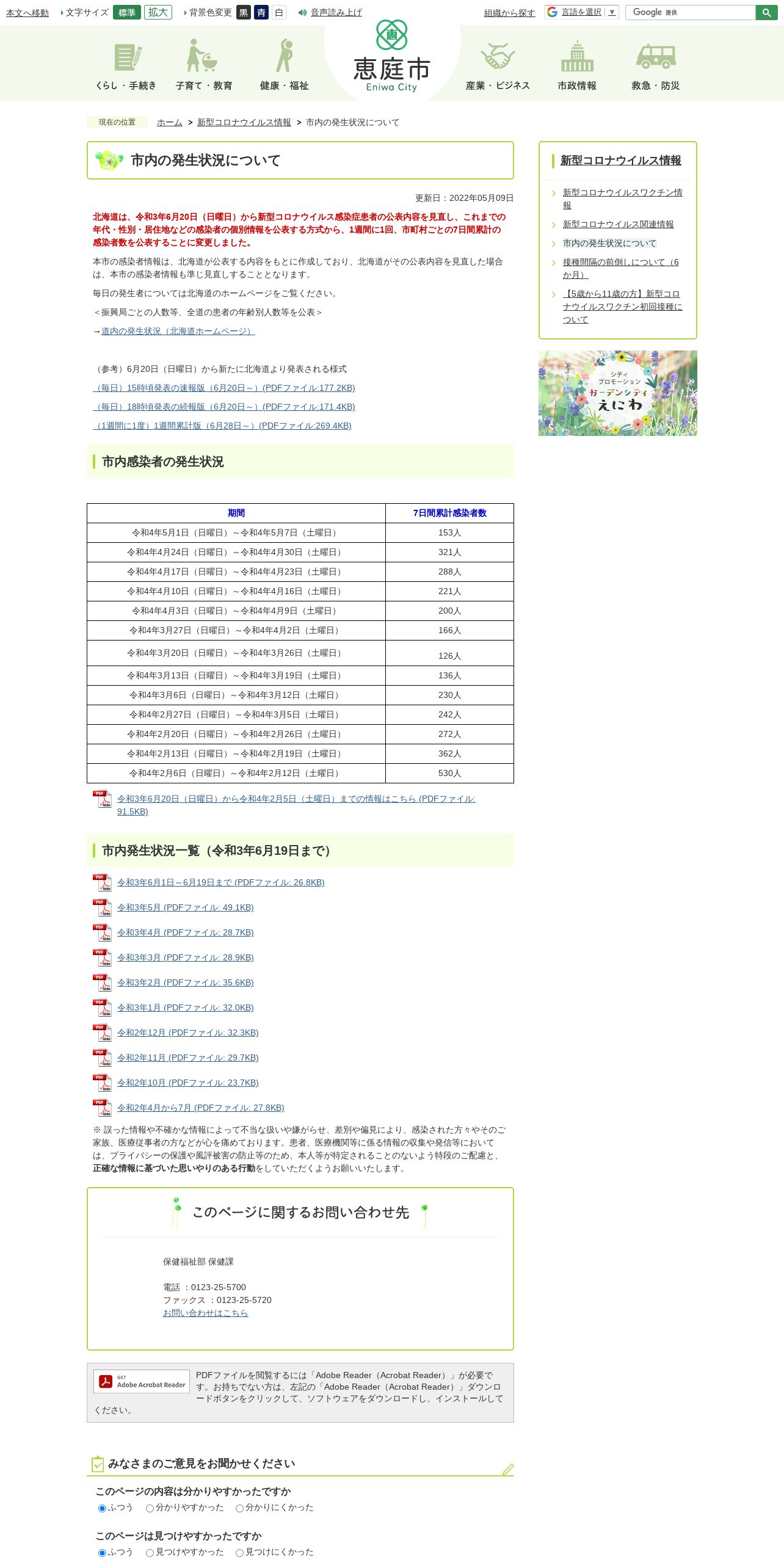Click PDF icon beside 令和3年1月
The image size is (784, 1568).
point(102,1008)
